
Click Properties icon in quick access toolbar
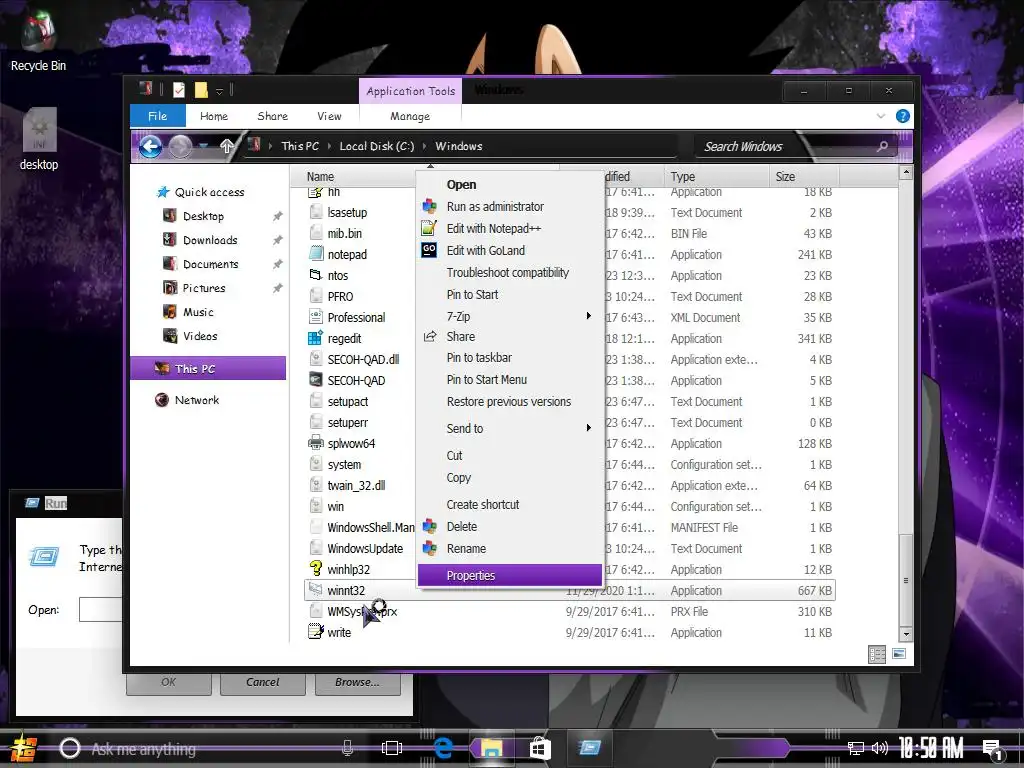coord(179,90)
